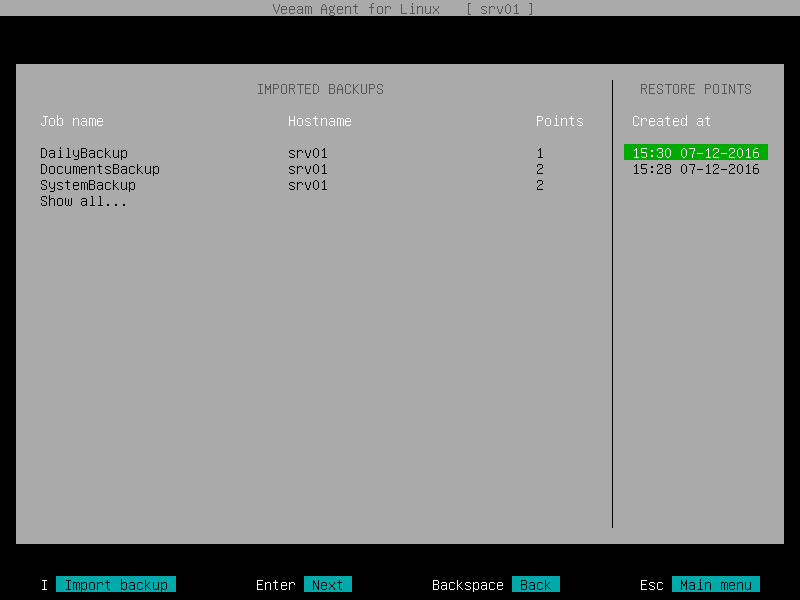The height and width of the screenshot is (600, 800).
Task: Click the 'Enter' key hint label
Action: click(276, 585)
